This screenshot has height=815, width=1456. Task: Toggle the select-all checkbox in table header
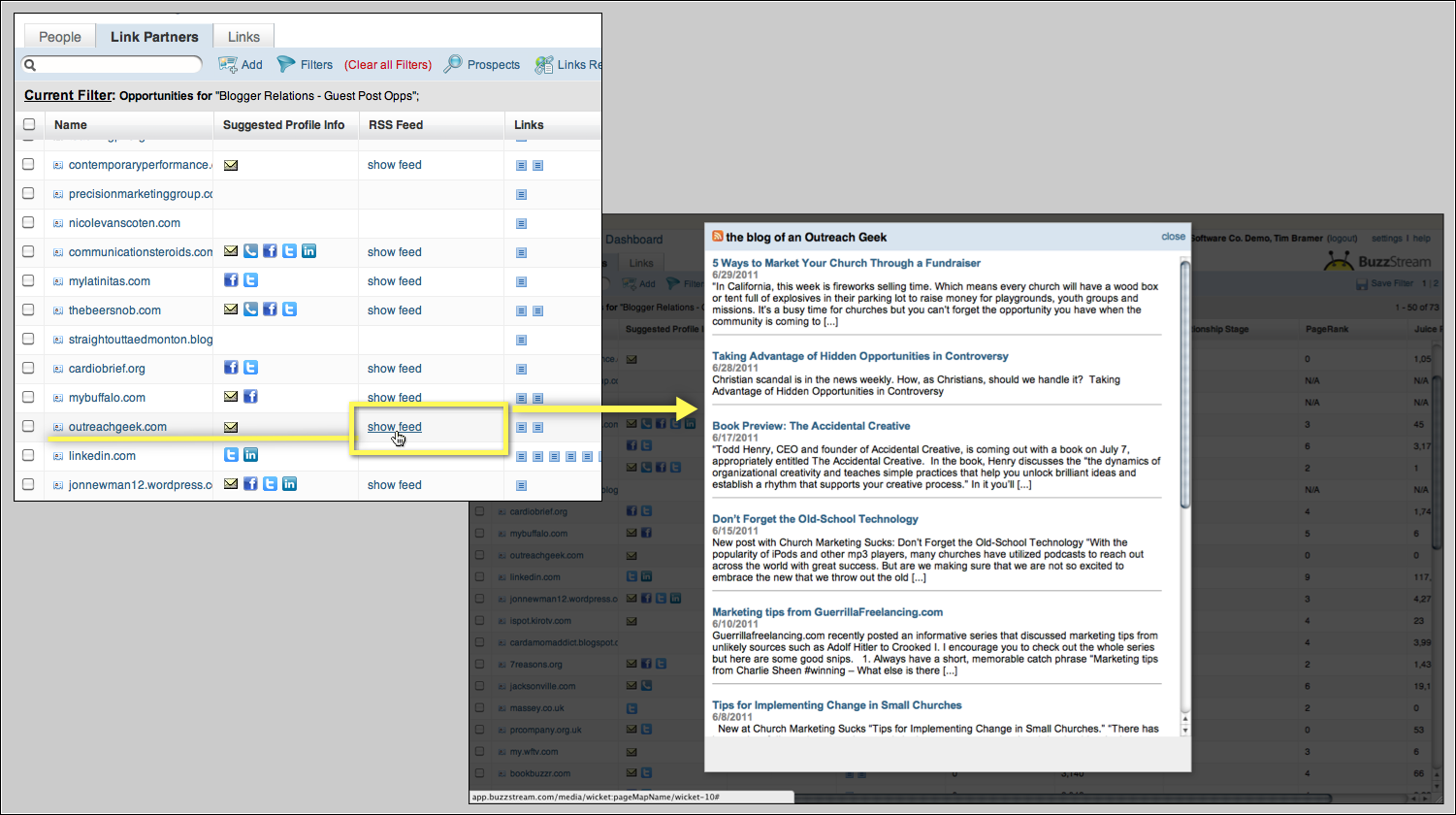tap(29, 124)
